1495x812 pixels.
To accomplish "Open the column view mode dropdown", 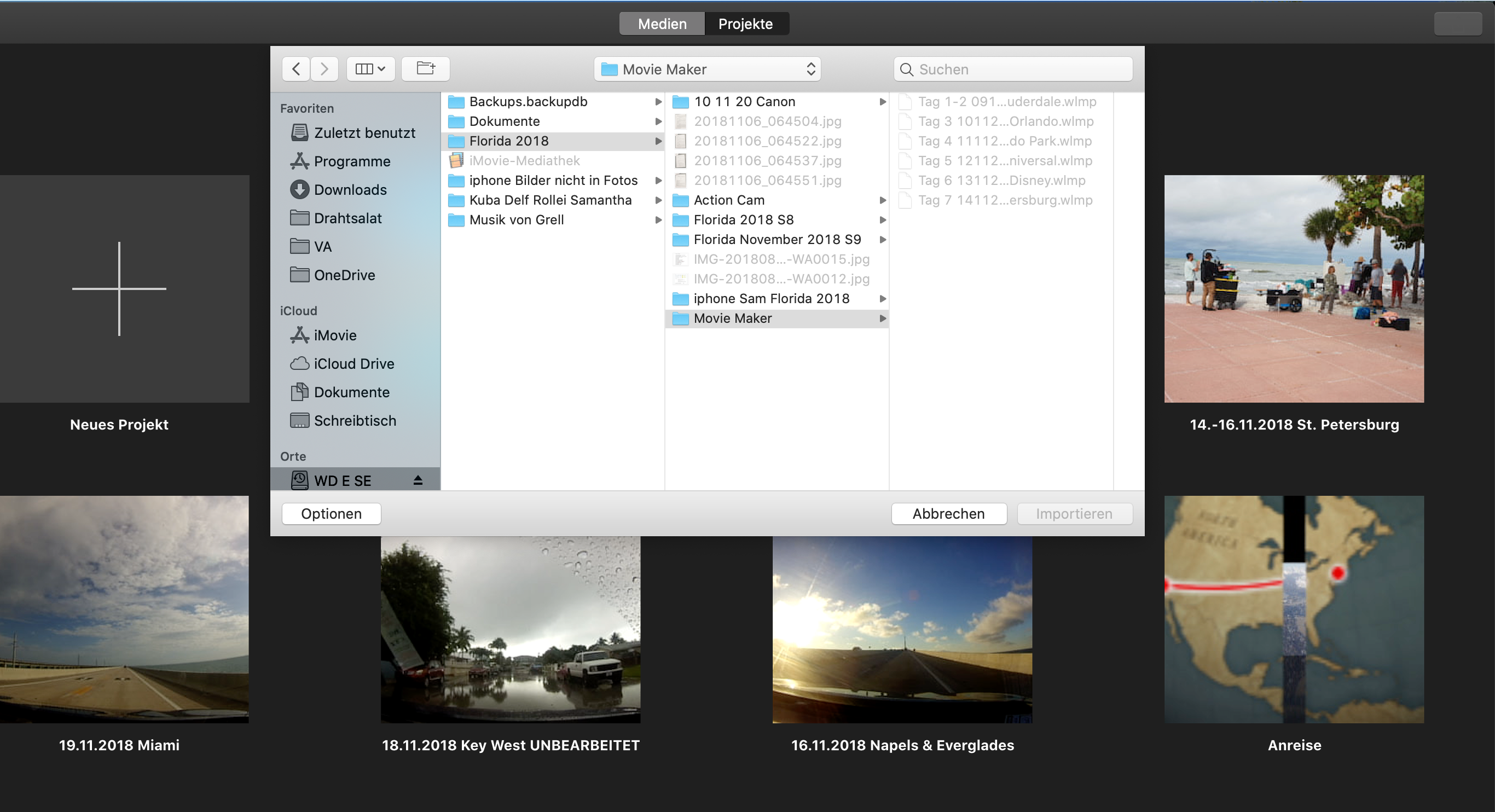I will pyautogui.click(x=370, y=69).
